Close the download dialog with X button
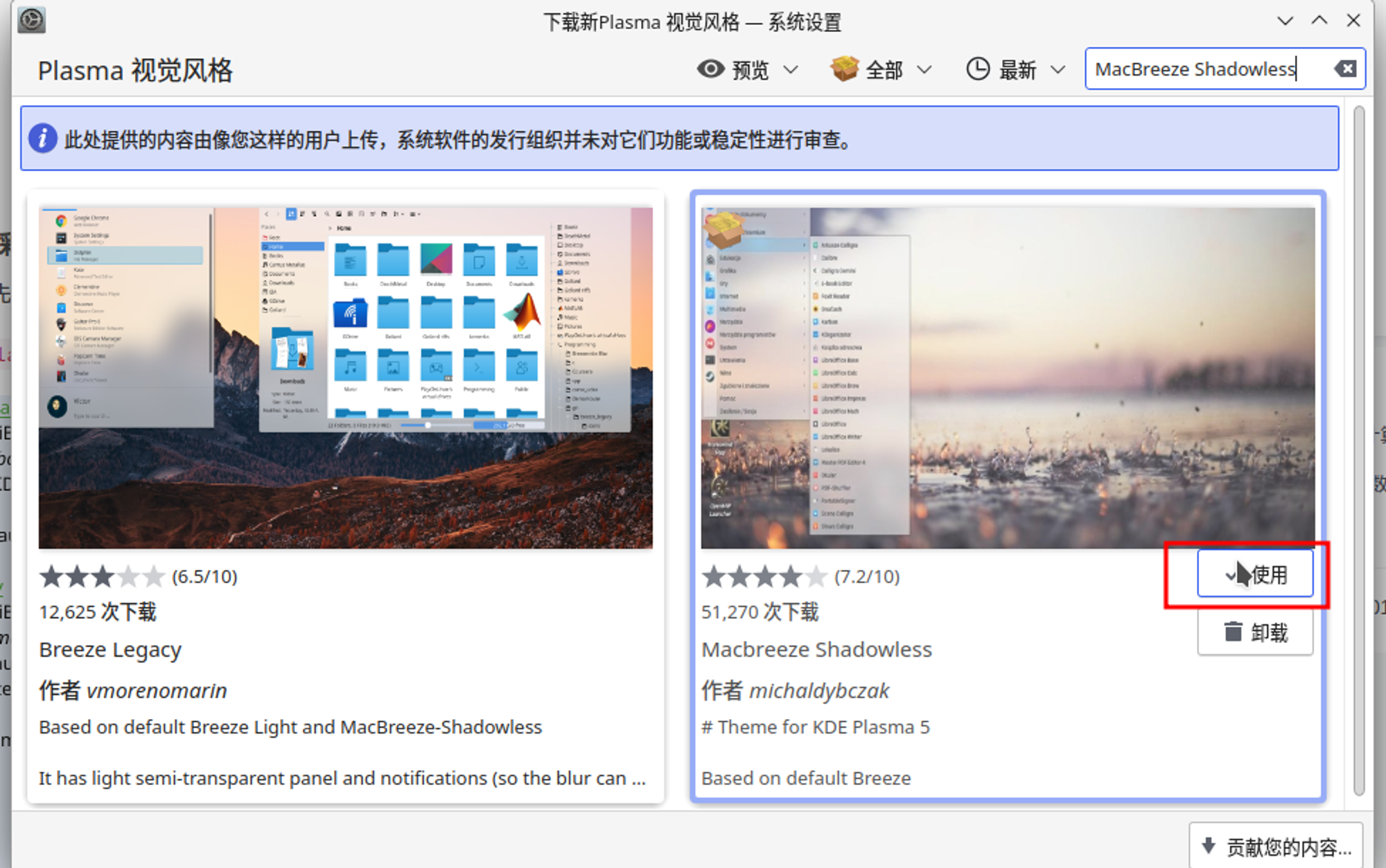The width and height of the screenshot is (1386, 868). pyautogui.click(x=1353, y=21)
